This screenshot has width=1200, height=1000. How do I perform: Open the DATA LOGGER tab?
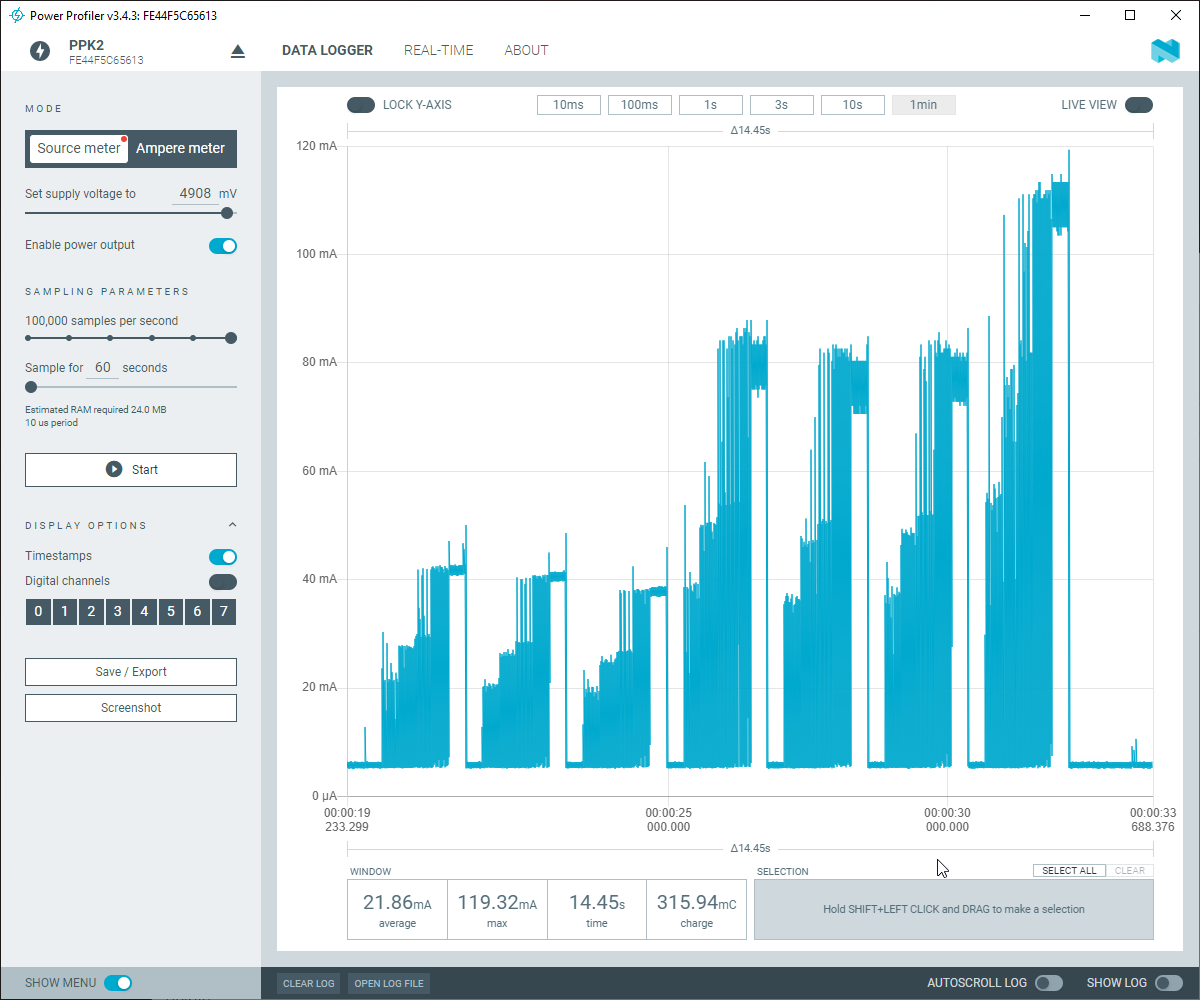tap(327, 50)
